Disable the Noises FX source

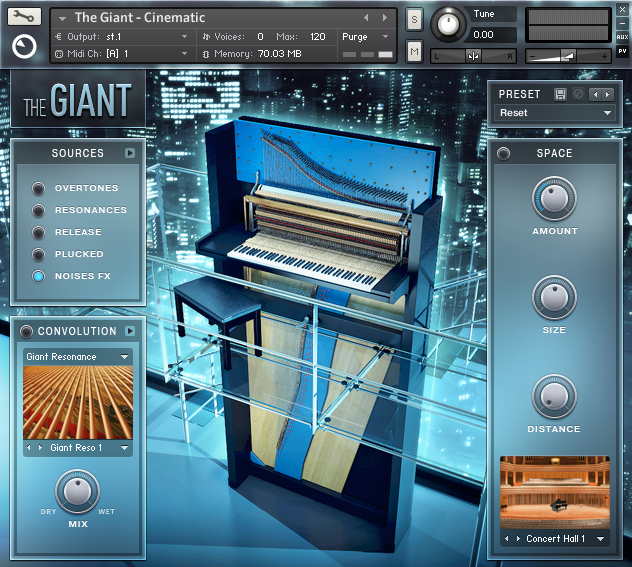[39, 276]
